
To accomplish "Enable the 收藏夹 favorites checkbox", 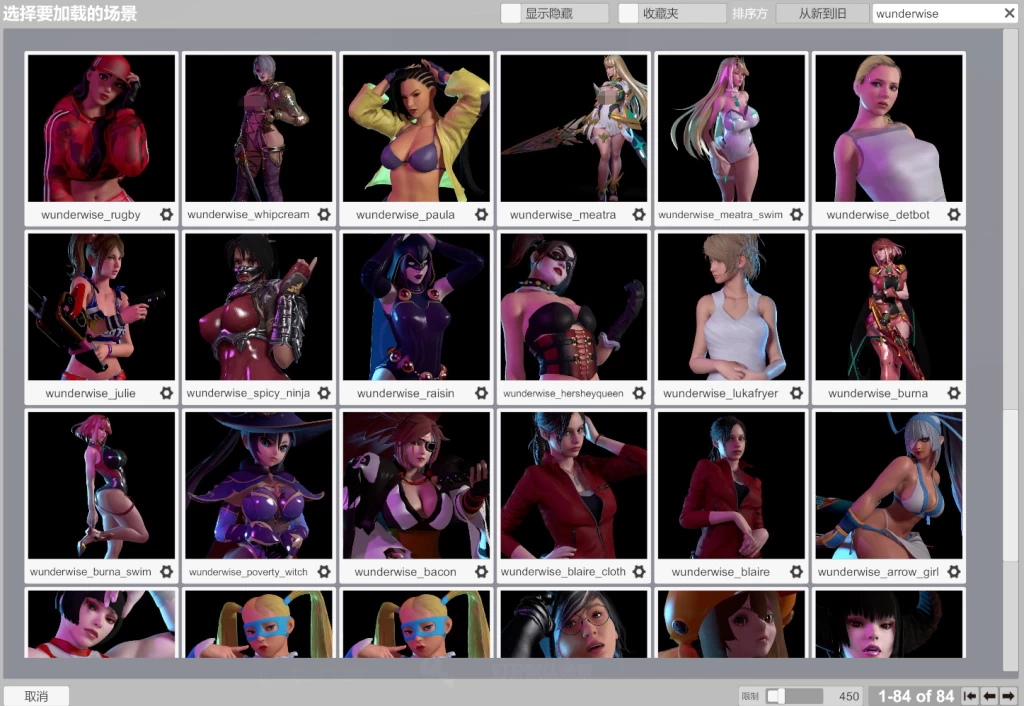I will point(628,14).
